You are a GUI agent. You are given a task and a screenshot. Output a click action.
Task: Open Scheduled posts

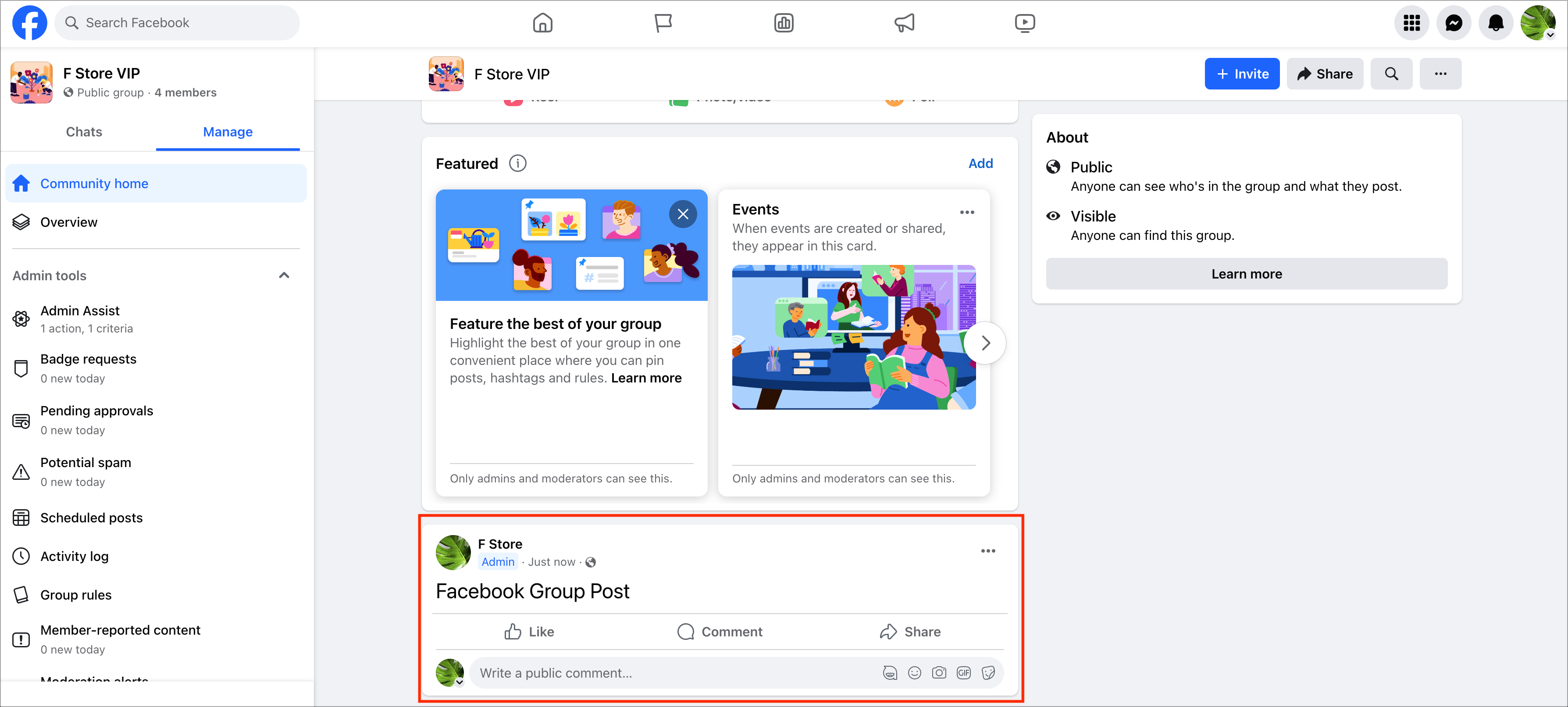(156, 518)
